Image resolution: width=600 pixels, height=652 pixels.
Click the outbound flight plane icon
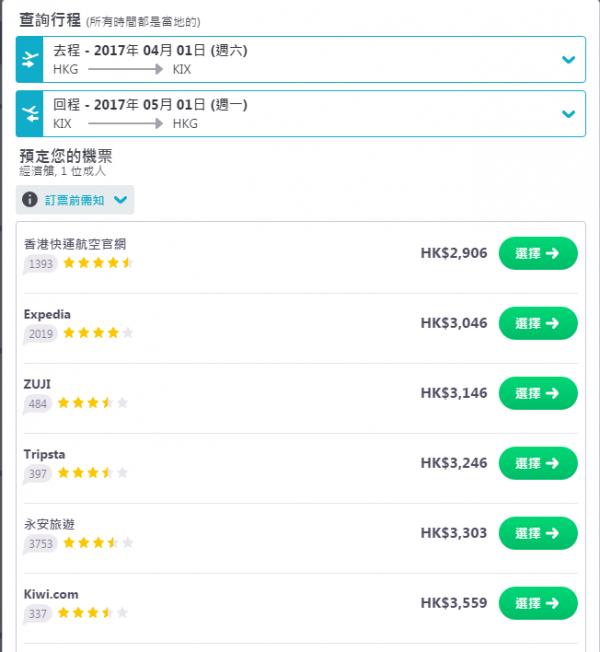tap(30, 60)
